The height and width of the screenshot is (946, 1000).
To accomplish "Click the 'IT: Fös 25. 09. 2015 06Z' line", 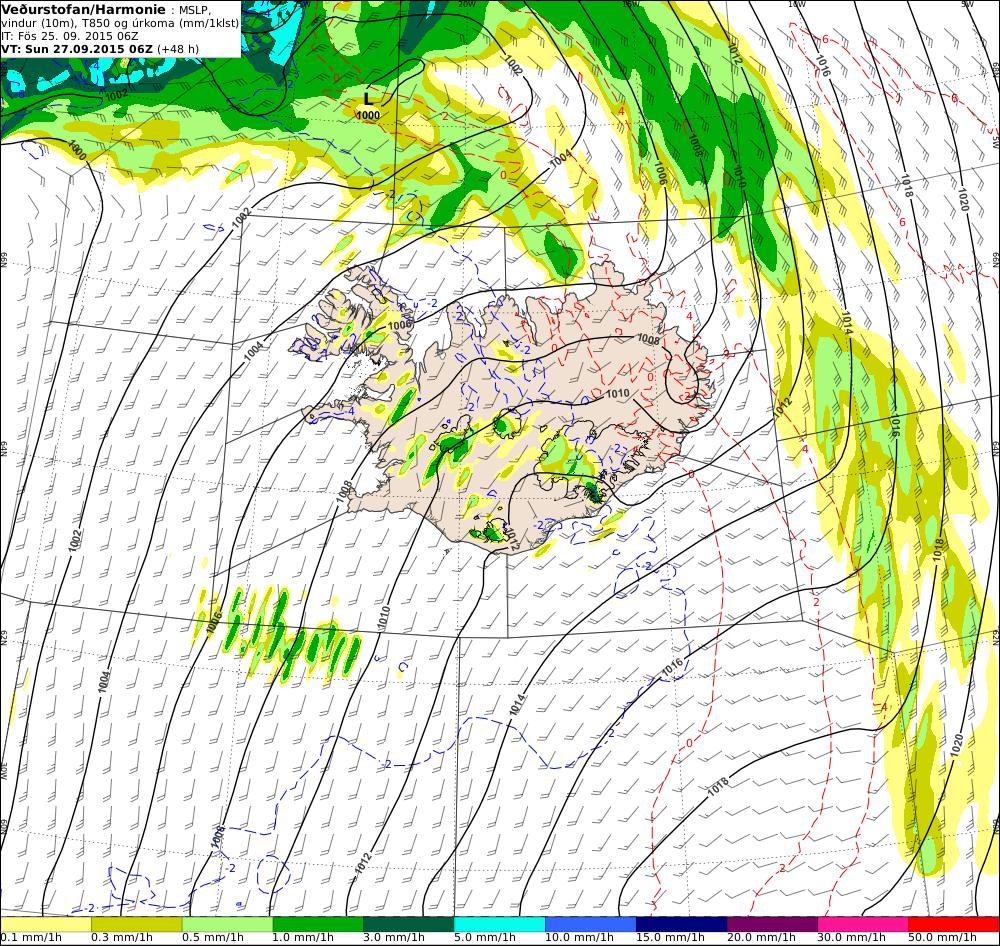I will click(70, 36).
